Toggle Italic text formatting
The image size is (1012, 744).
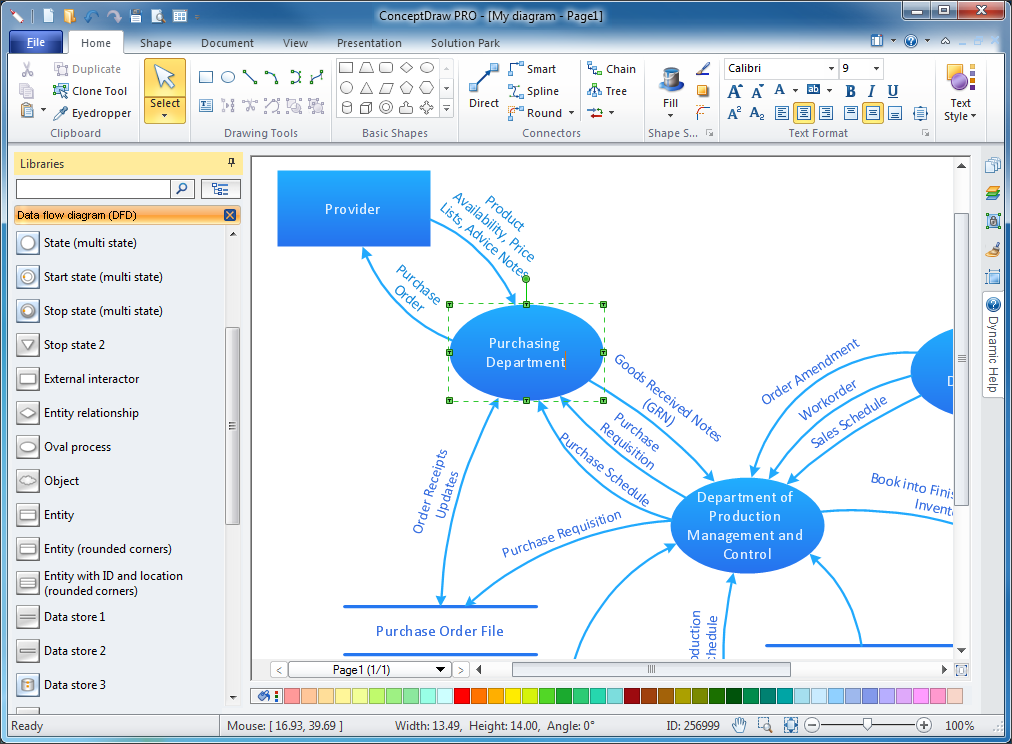(x=871, y=91)
